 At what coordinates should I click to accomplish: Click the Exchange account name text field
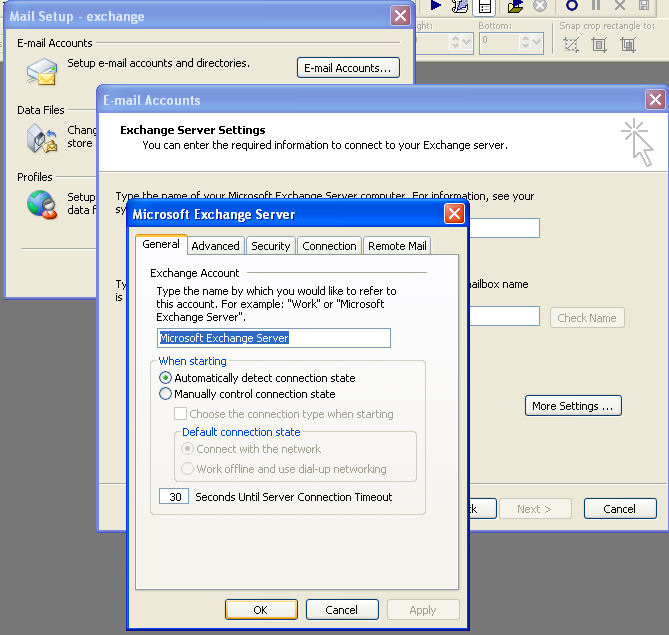[x=273, y=338]
